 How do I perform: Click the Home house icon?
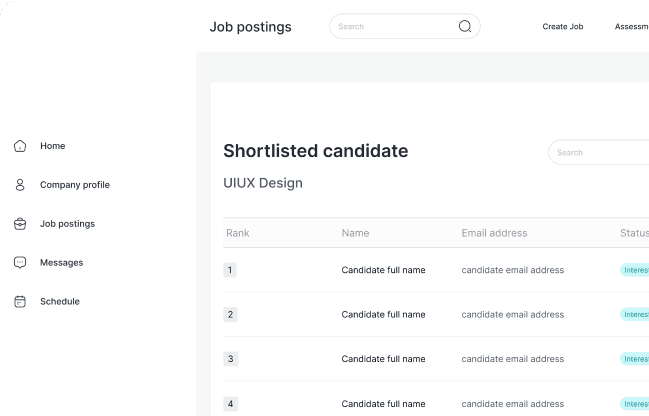point(20,146)
